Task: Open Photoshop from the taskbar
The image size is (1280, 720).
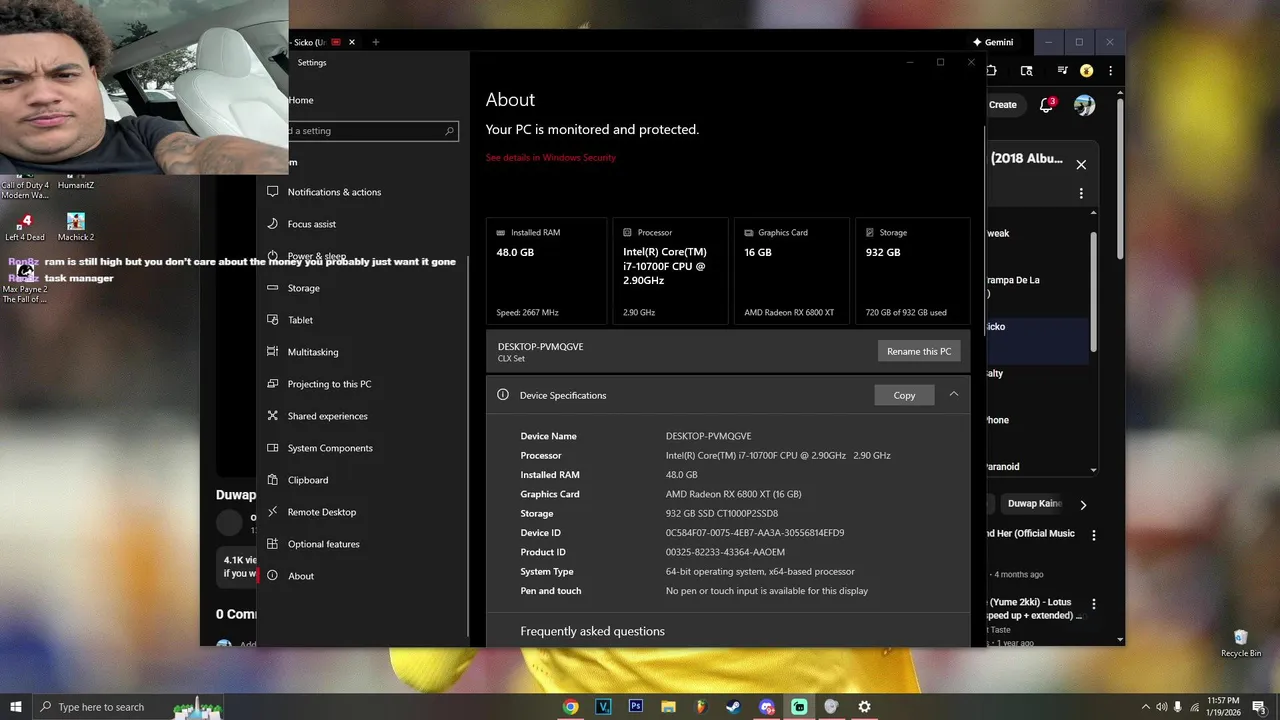Action: [x=635, y=707]
